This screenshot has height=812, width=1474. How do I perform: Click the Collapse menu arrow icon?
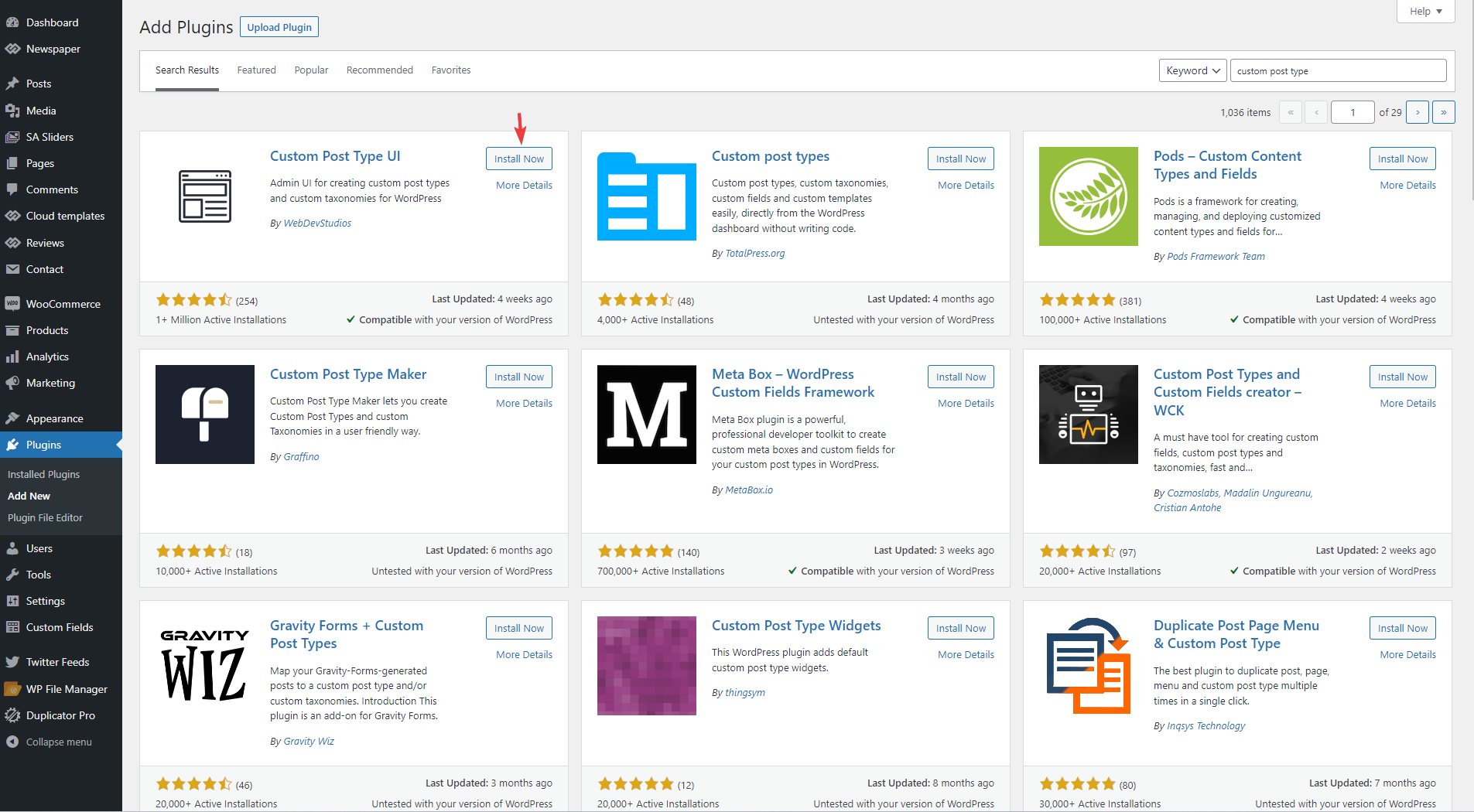point(12,742)
